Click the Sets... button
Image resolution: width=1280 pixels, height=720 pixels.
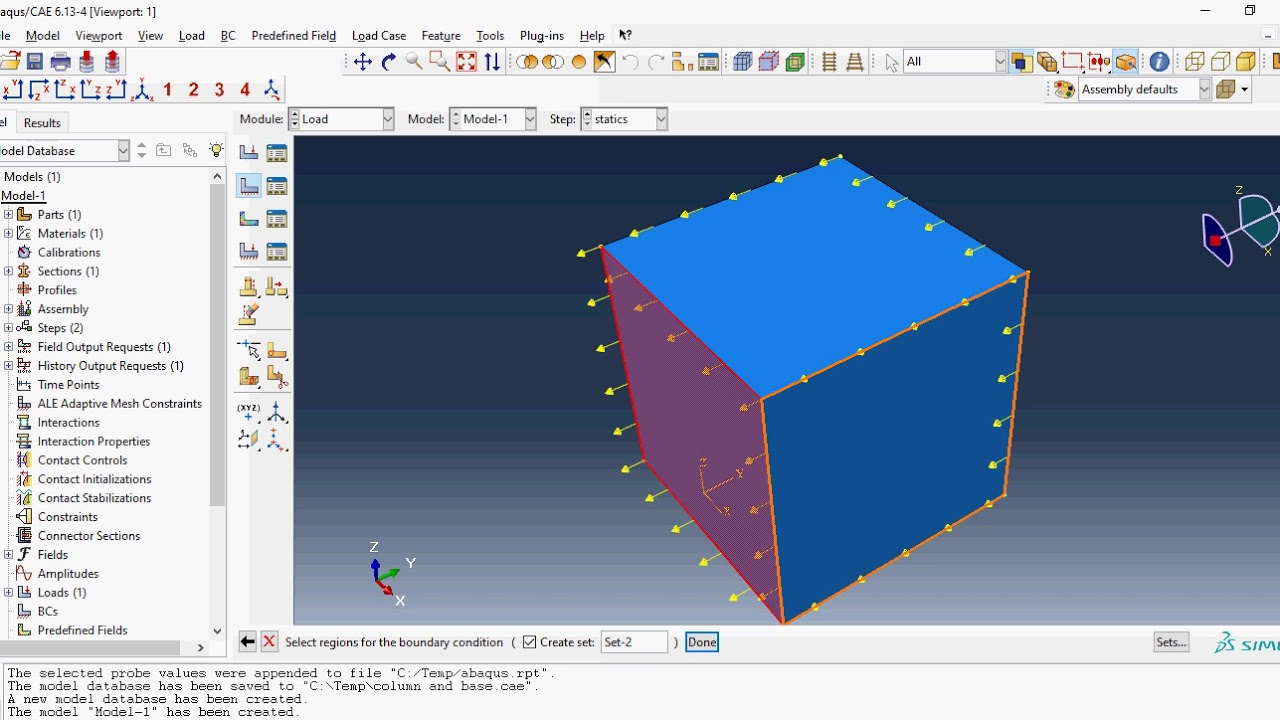point(1170,642)
